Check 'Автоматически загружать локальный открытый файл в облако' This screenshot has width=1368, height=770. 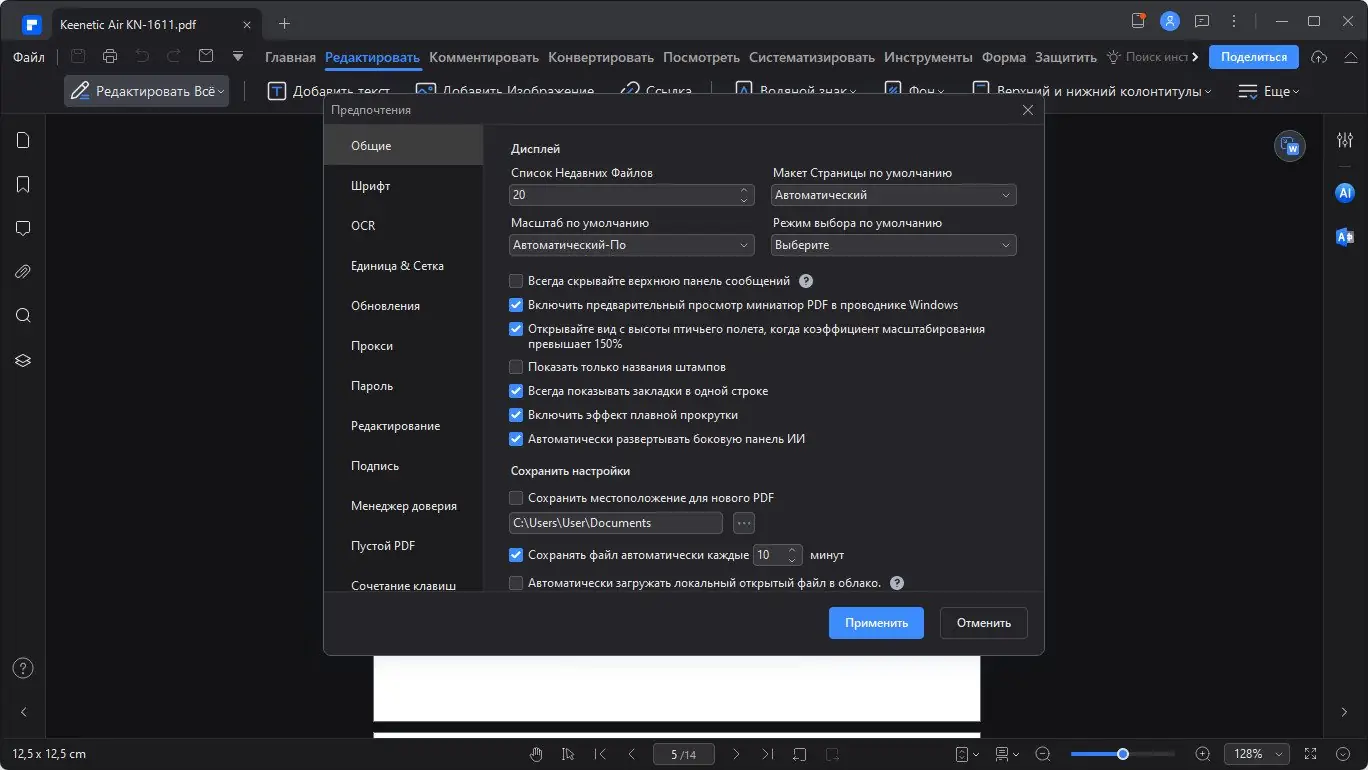coord(516,583)
